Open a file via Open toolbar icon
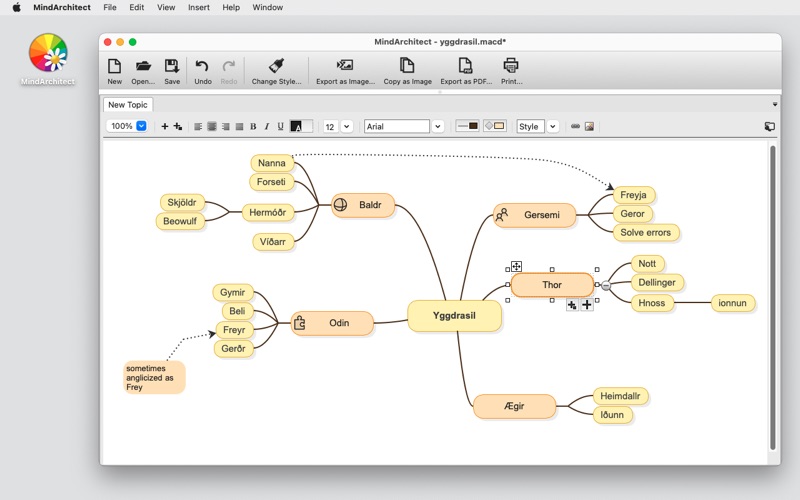Screen dimensions: 800x500 tap(143, 71)
